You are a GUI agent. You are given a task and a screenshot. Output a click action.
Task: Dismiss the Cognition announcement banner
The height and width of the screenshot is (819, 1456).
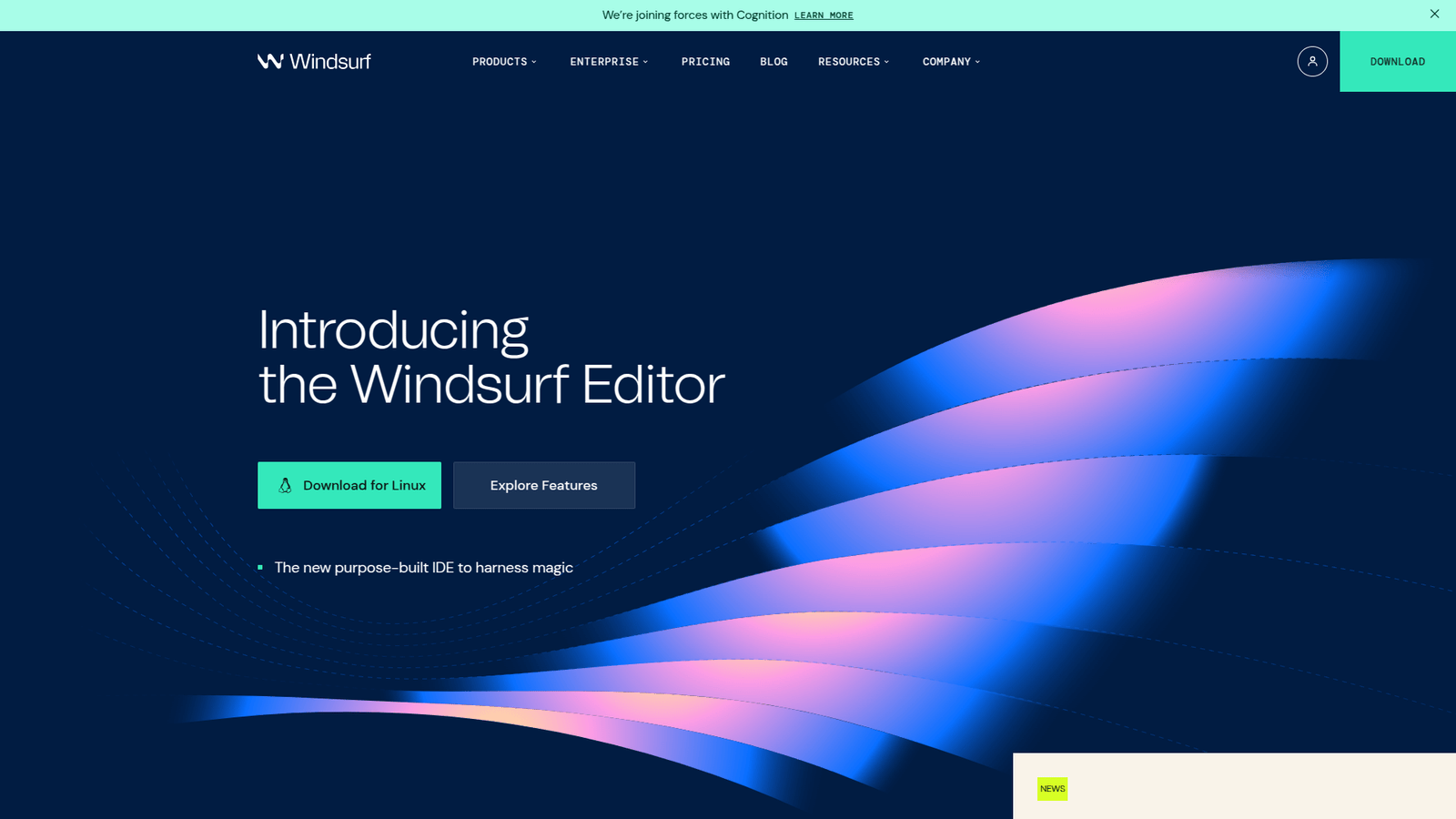click(x=1434, y=14)
